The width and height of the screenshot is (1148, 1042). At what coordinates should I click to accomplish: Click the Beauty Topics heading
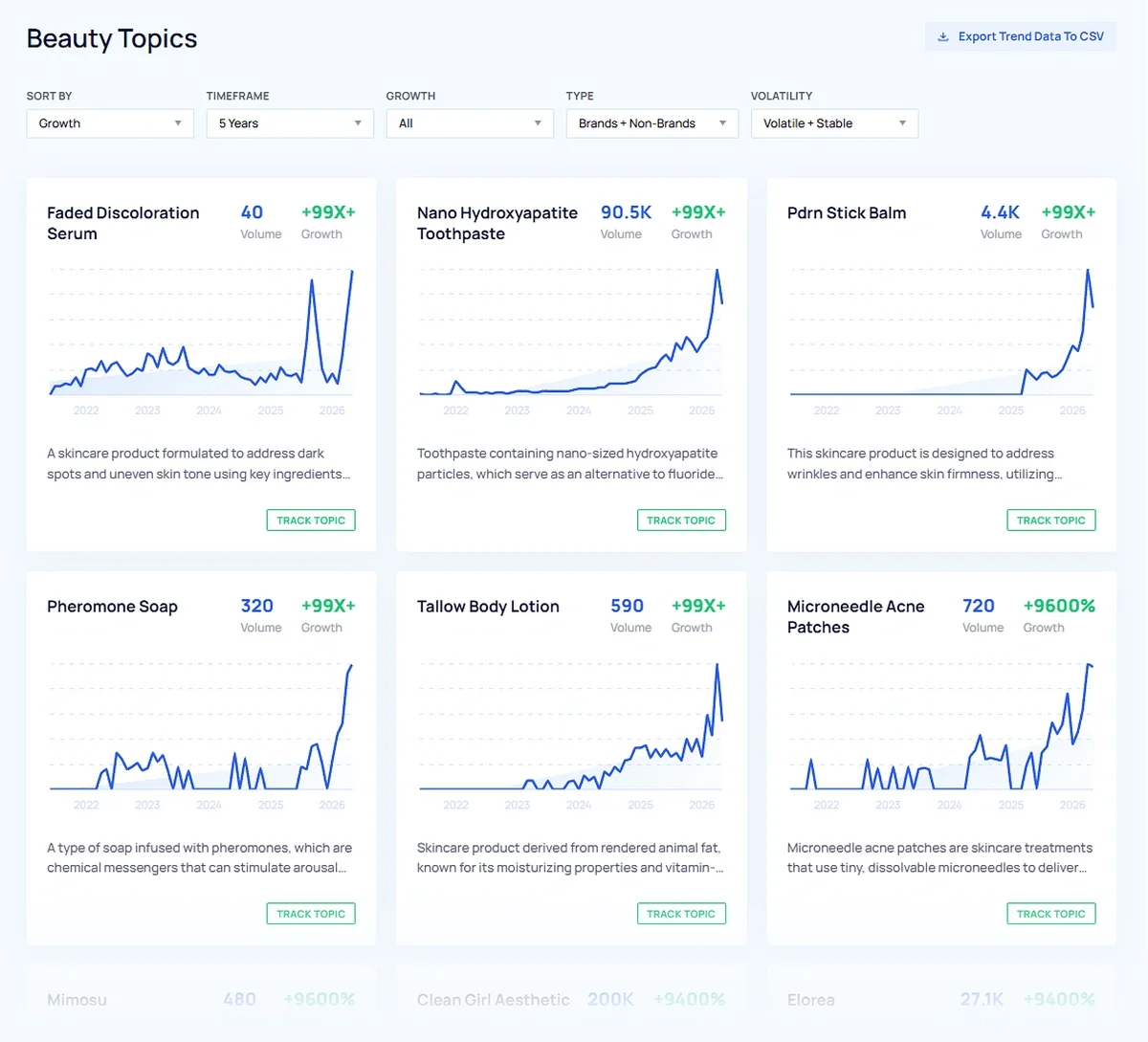click(x=112, y=38)
